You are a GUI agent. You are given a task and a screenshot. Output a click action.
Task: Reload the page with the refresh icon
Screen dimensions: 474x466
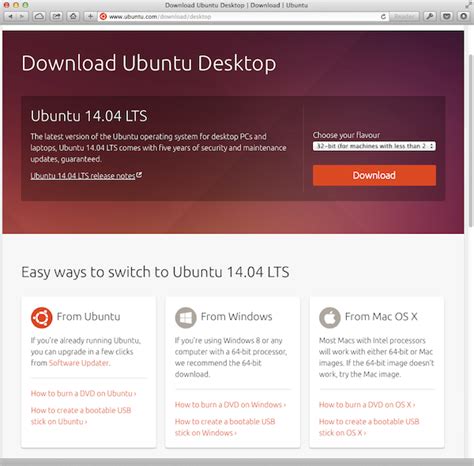[x=383, y=16]
